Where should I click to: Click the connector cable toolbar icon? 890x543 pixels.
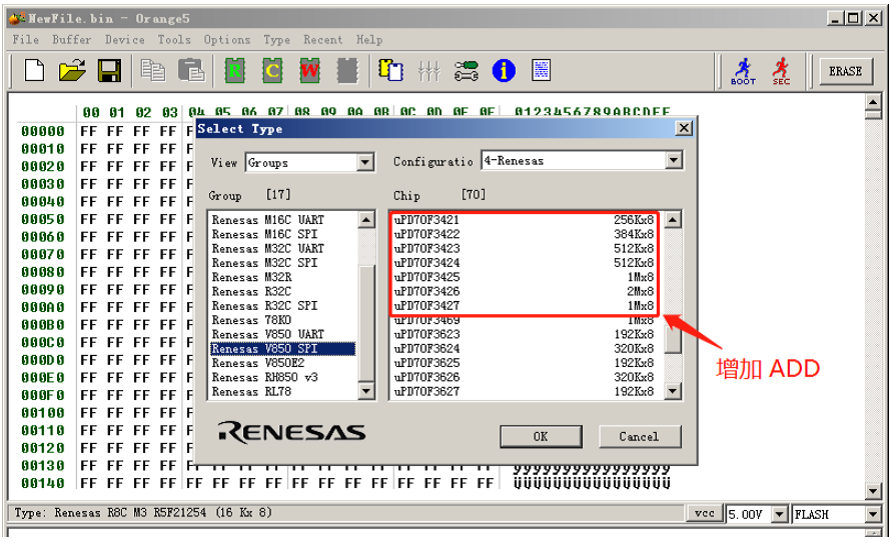(x=466, y=71)
